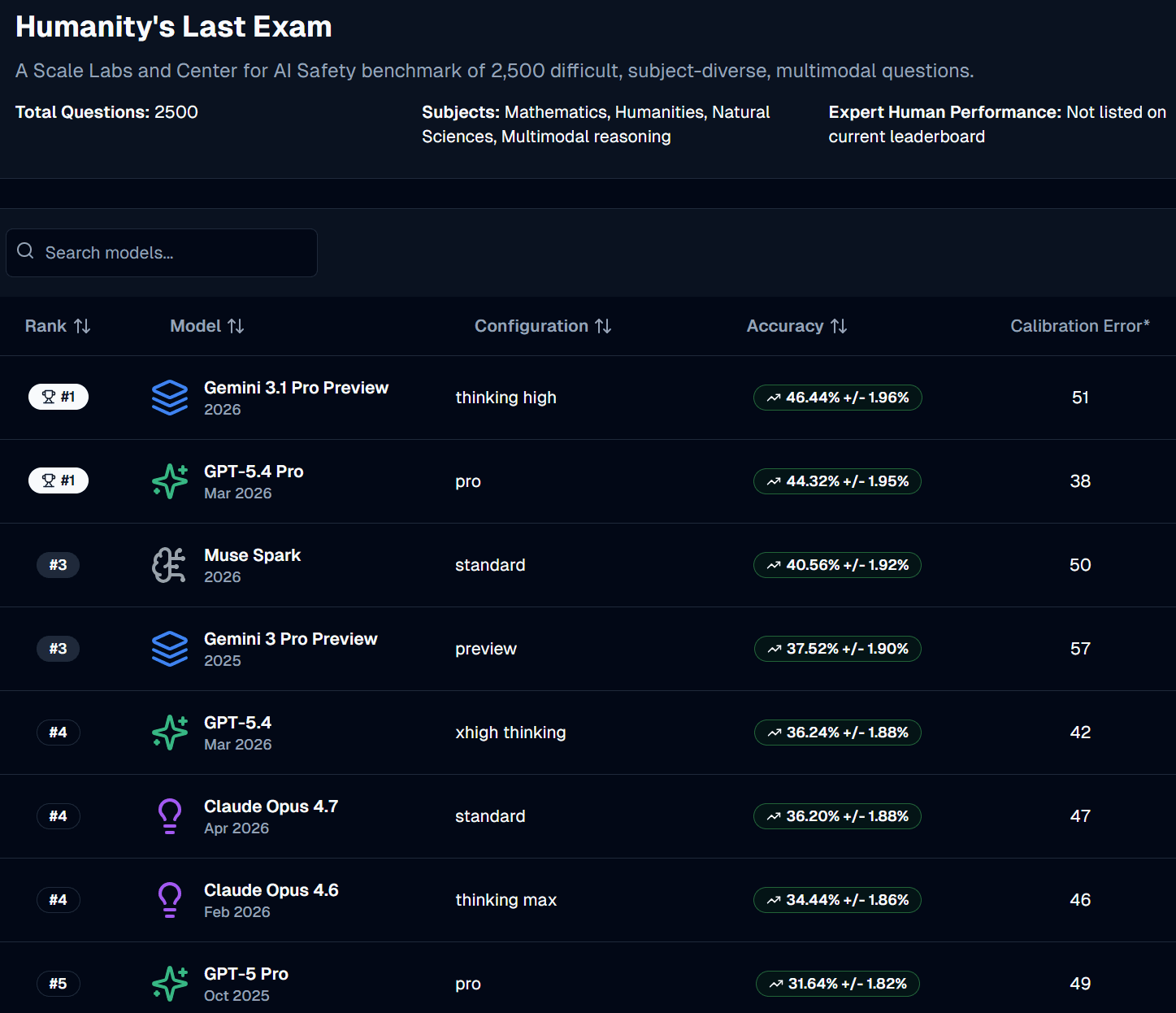Click the trend icon in the 36.24% accuracy pill
This screenshot has height=1013, width=1176.
775,733
